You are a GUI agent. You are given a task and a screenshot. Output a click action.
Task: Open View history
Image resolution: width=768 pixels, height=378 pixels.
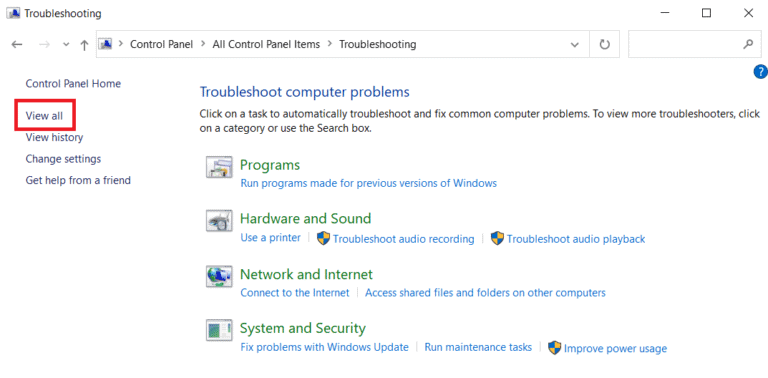(x=54, y=138)
